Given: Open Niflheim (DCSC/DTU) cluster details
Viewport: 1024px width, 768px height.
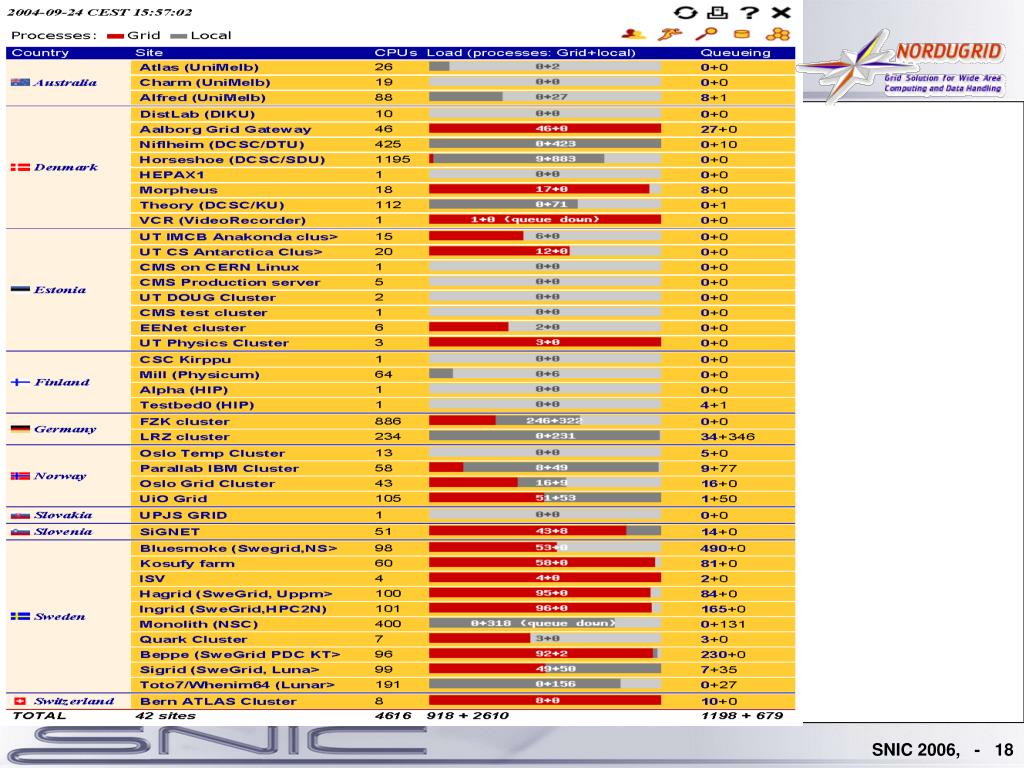Looking at the screenshot, I should tap(222, 144).
